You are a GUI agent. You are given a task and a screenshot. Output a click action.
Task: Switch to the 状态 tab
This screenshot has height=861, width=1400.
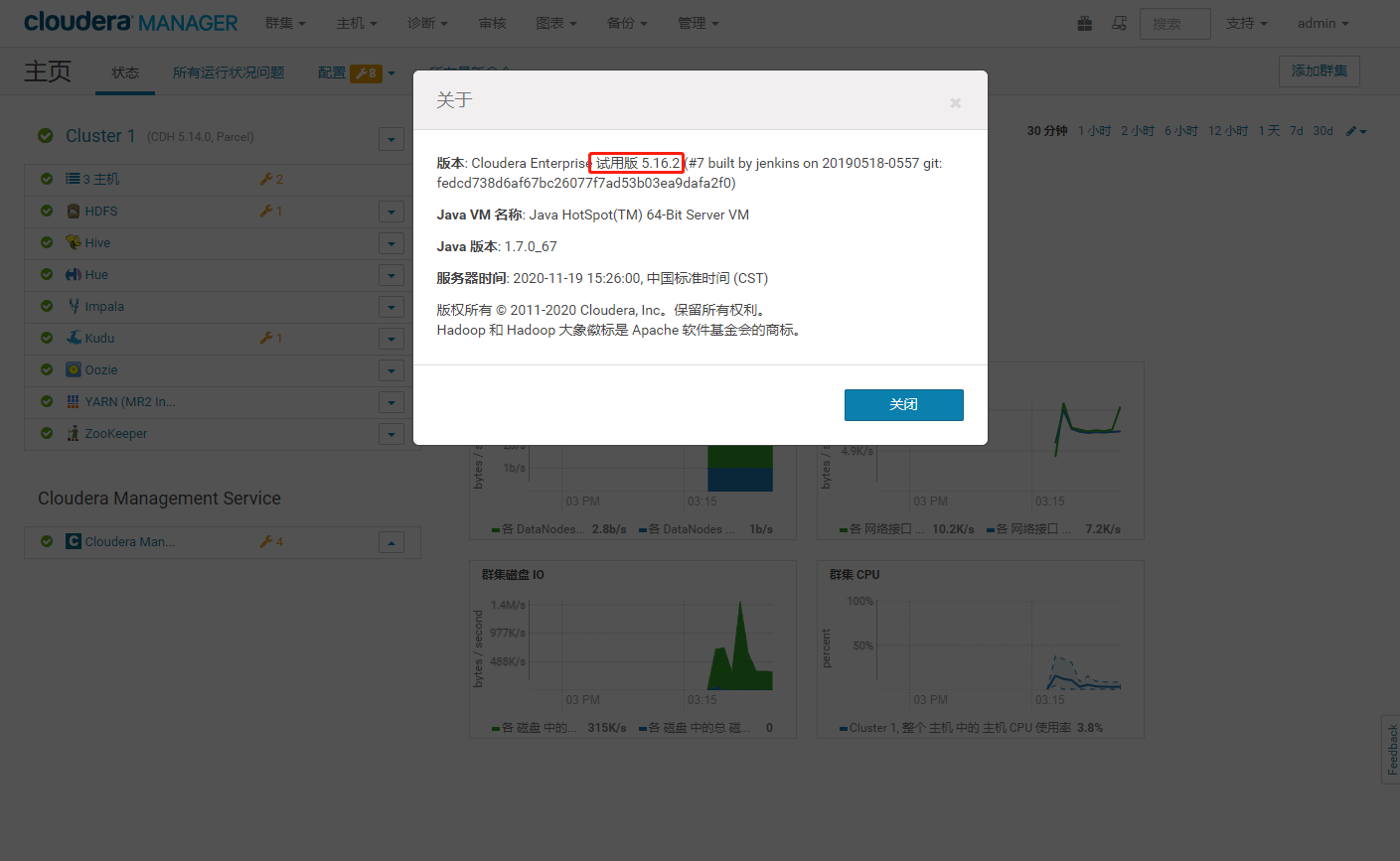pyautogui.click(x=125, y=72)
